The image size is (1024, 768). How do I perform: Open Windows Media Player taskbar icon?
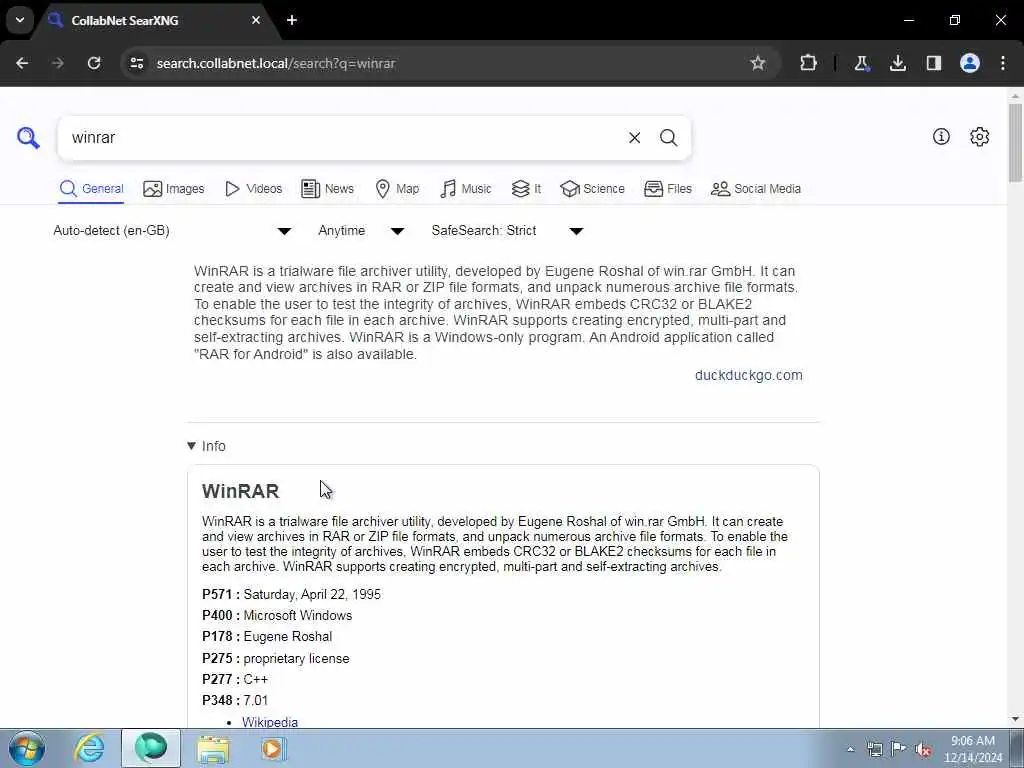tap(273, 749)
